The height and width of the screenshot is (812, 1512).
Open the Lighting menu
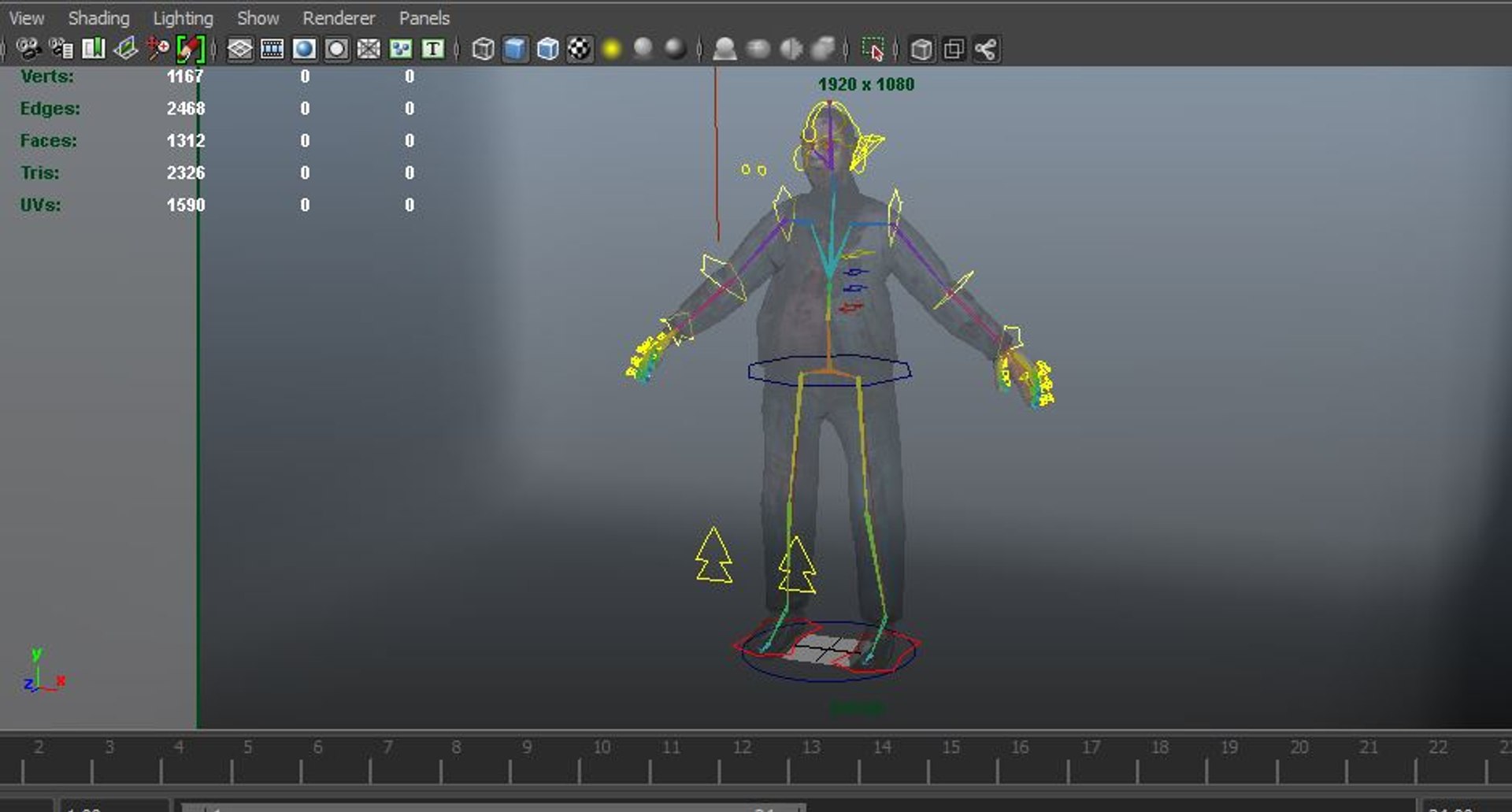[183, 17]
